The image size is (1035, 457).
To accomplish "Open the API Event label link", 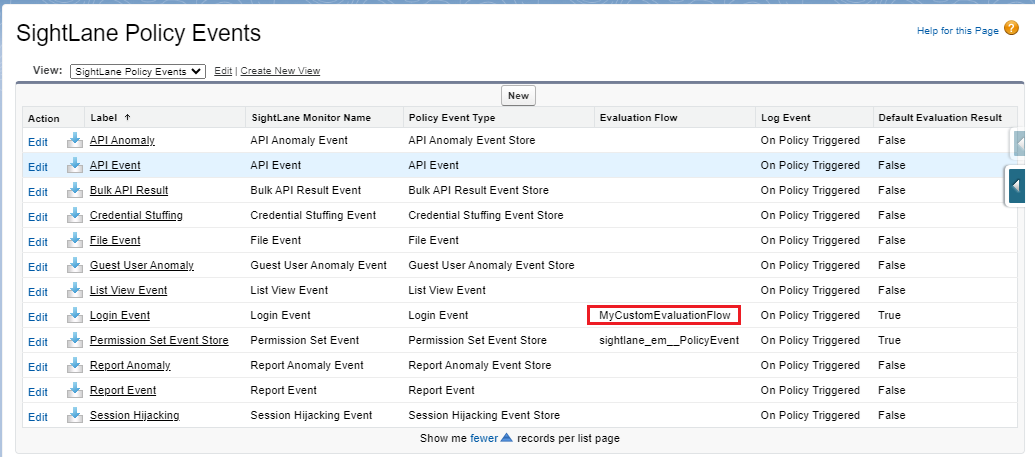I will (115, 165).
